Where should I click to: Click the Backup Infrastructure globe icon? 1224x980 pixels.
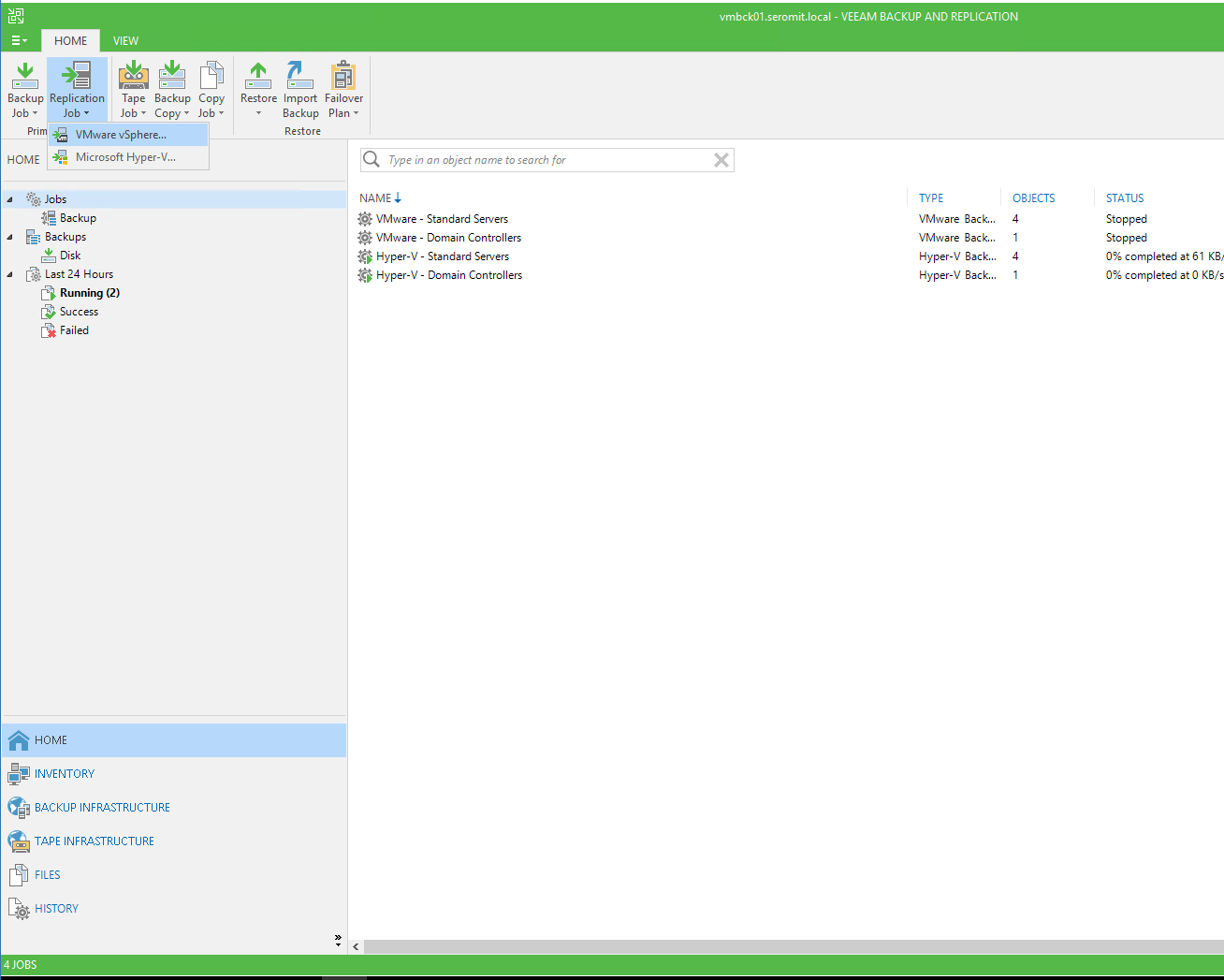coord(19,808)
